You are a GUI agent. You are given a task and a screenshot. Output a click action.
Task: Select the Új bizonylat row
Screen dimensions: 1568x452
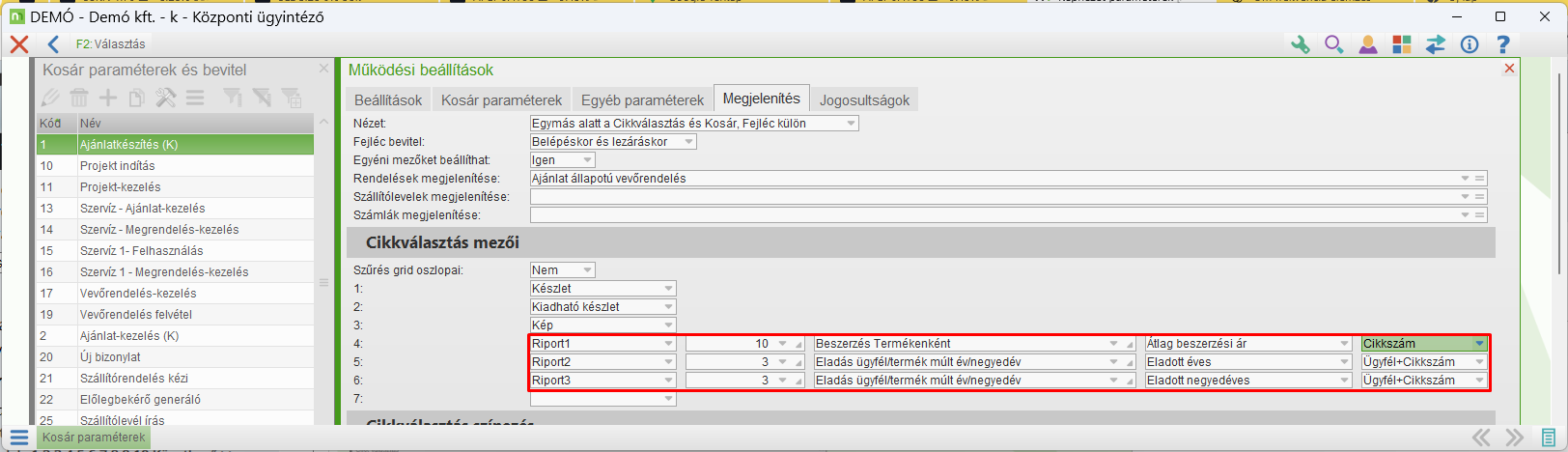(x=175, y=357)
